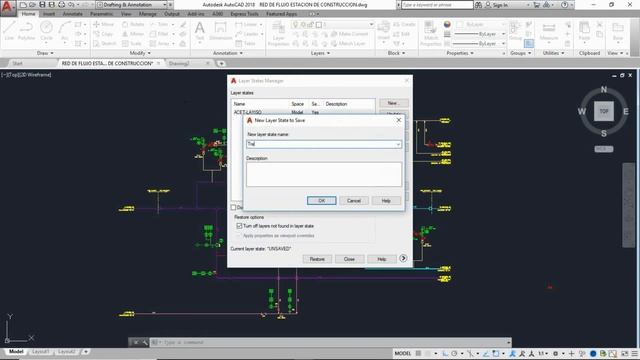Choose the Move tool in Modify panel
Image resolution: width=640 pixels, height=360 pixels.
click(x=104, y=24)
